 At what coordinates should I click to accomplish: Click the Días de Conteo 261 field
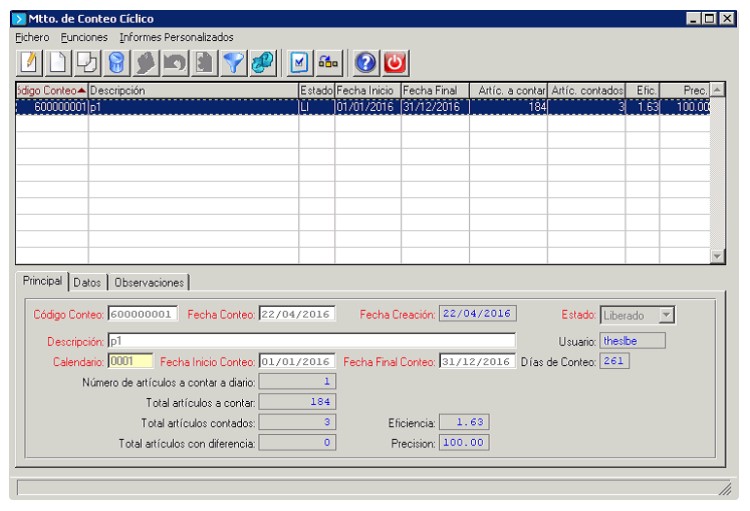click(x=614, y=361)
